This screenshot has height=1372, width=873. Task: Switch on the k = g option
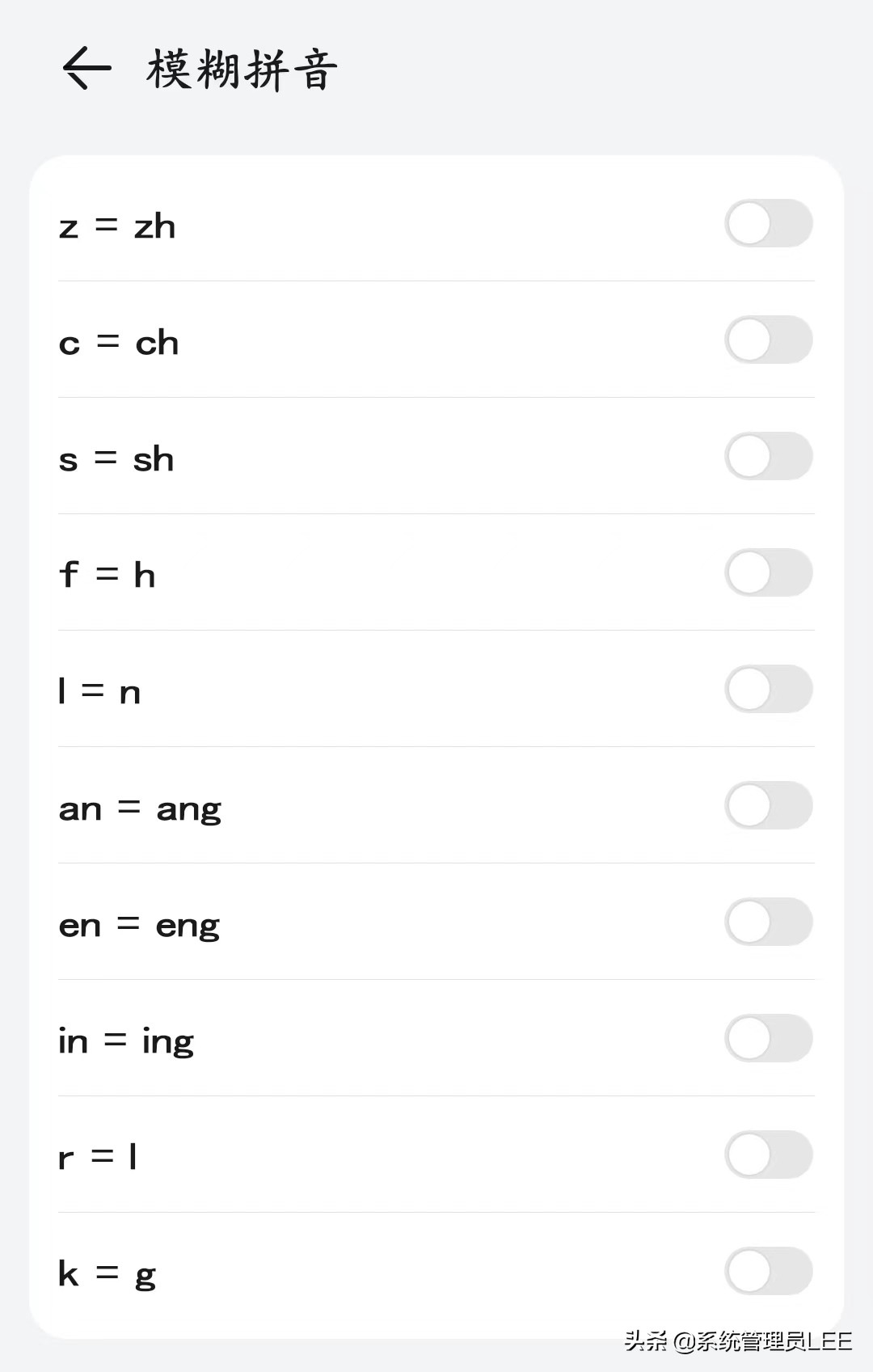(768, 1272)
